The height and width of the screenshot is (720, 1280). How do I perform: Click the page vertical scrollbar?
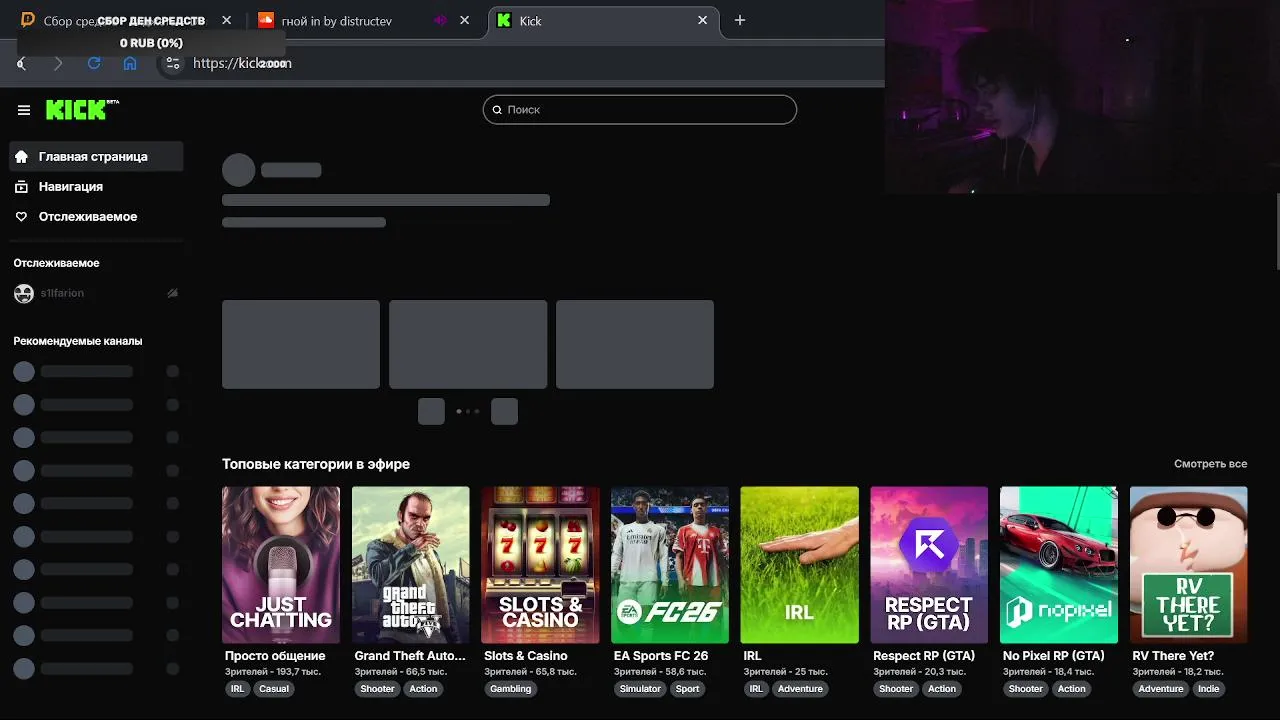pos(1277,232)
